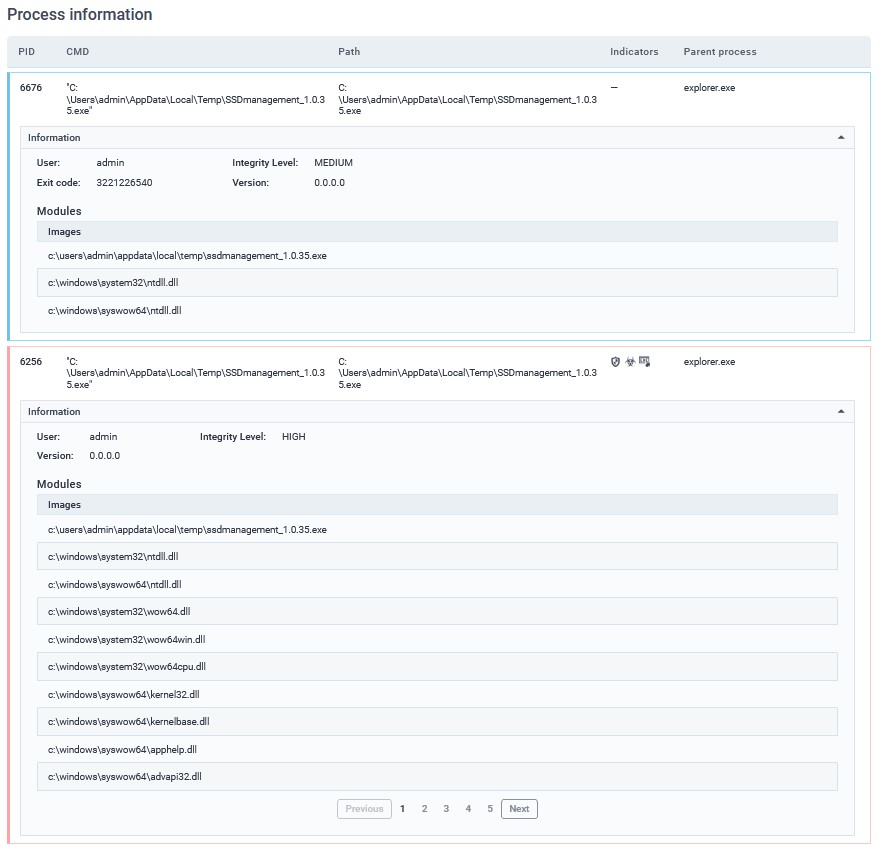Jump to page 5 of modules
The width and height of the screenshot is (884, 845).
click(490, 809)
